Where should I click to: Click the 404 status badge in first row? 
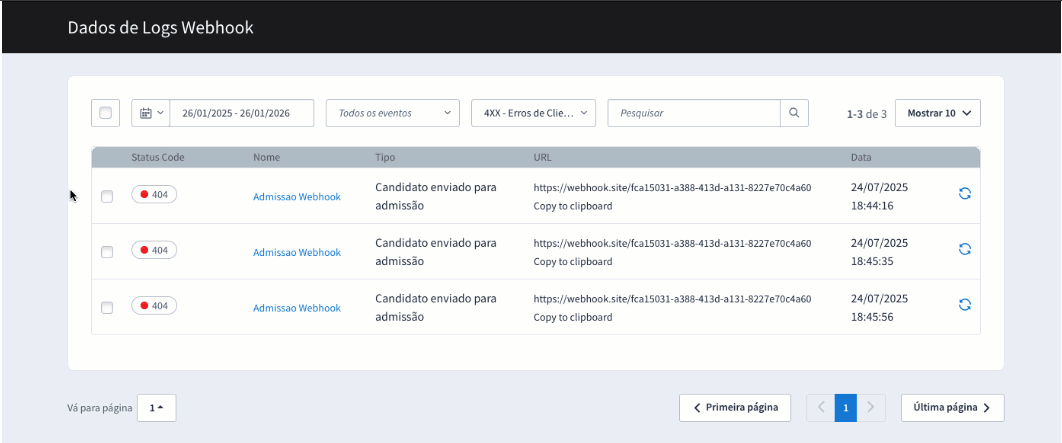pyautogui.click(x=154, y=195)
